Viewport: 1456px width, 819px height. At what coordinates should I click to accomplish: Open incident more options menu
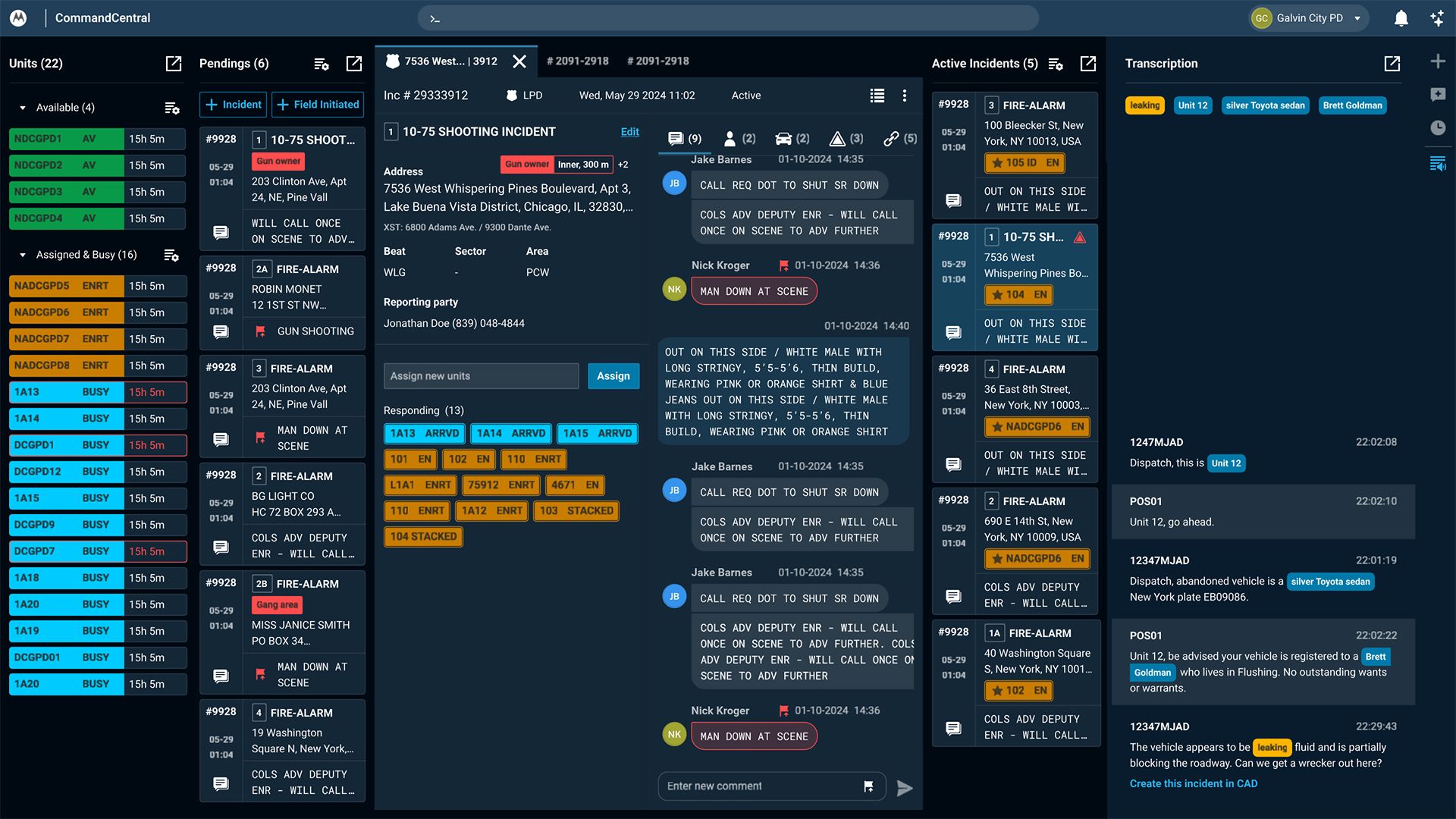(x=904, y=96)
